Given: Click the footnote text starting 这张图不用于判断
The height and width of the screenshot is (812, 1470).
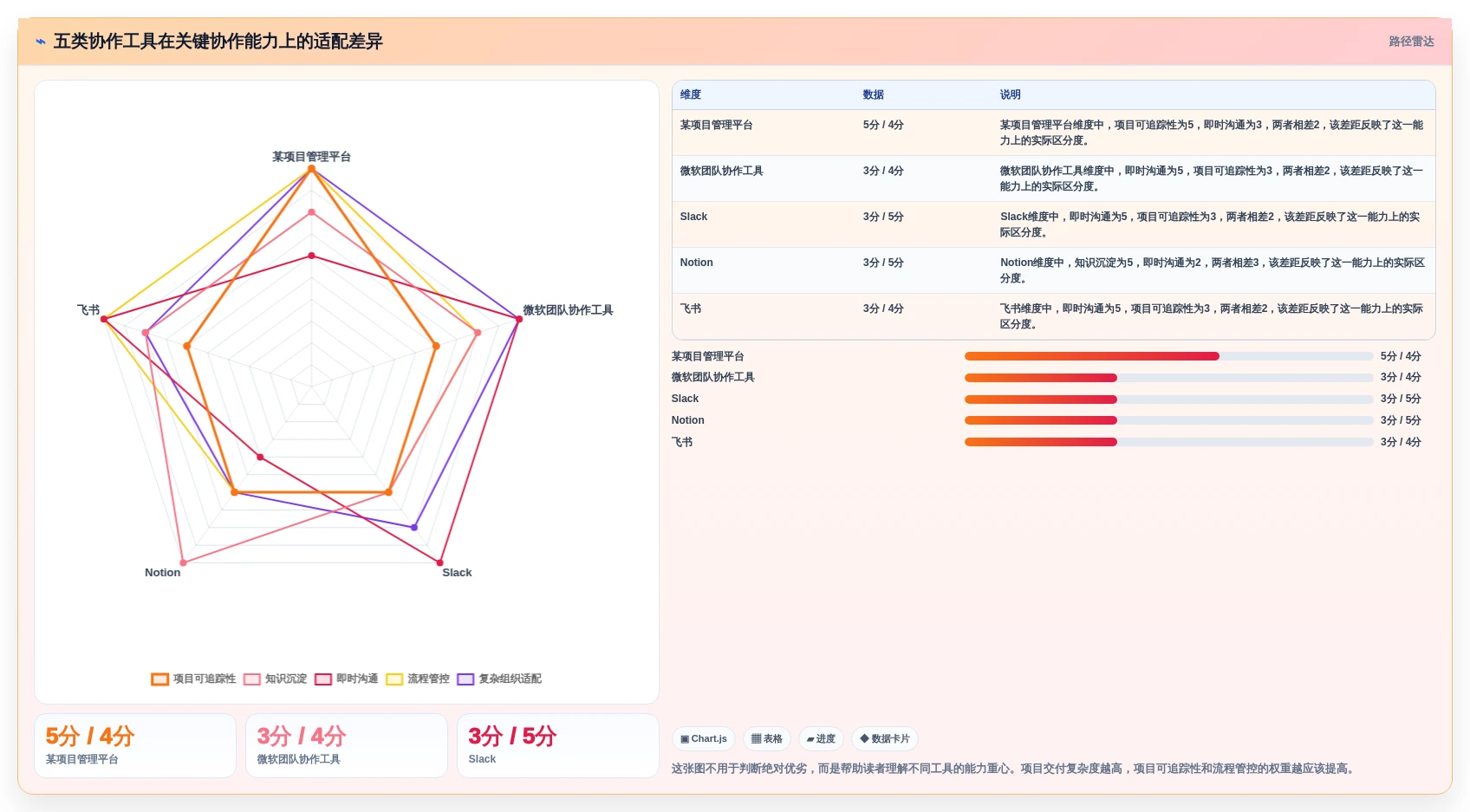Looking at the screenshot, I should tap(1015, 769).
